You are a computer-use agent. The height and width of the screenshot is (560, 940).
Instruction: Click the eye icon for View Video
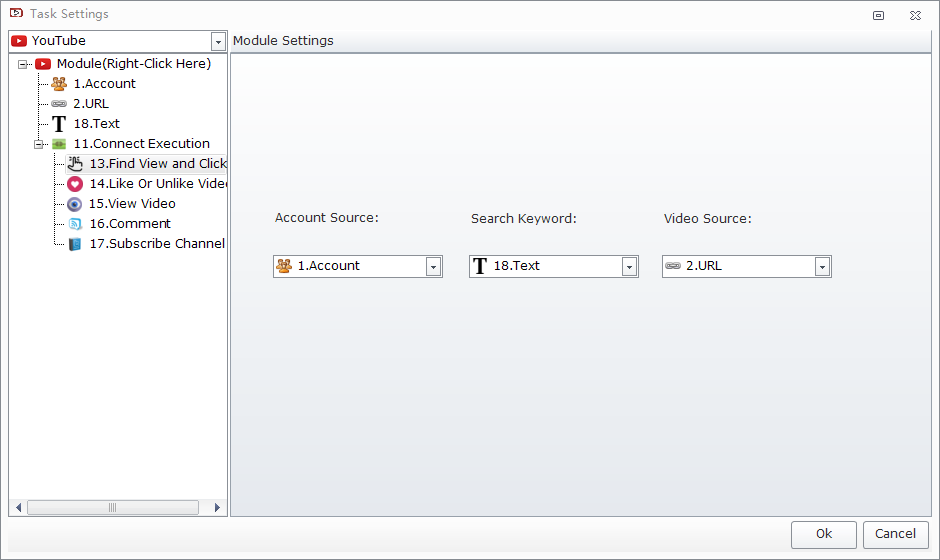coord(74,204)
